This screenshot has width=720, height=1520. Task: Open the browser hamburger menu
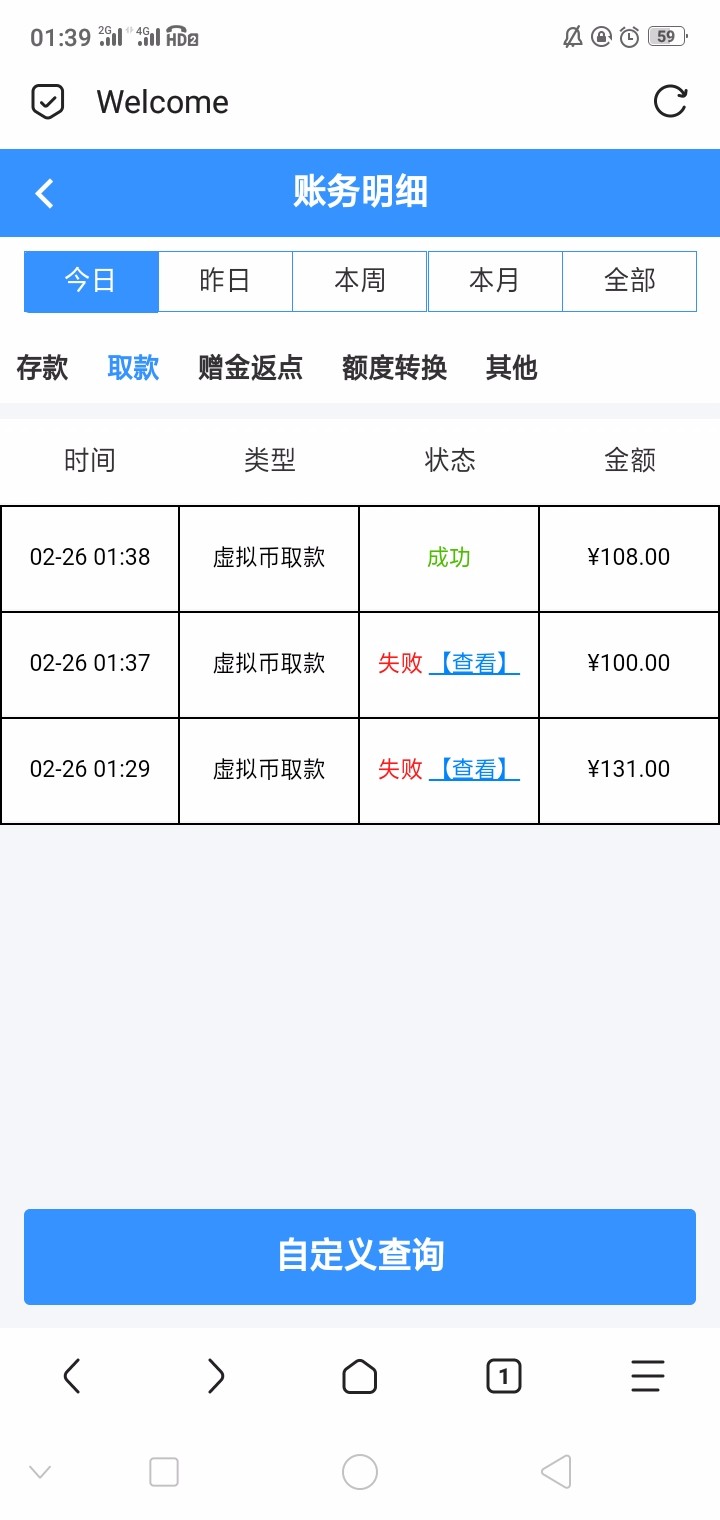[648, 1377]
